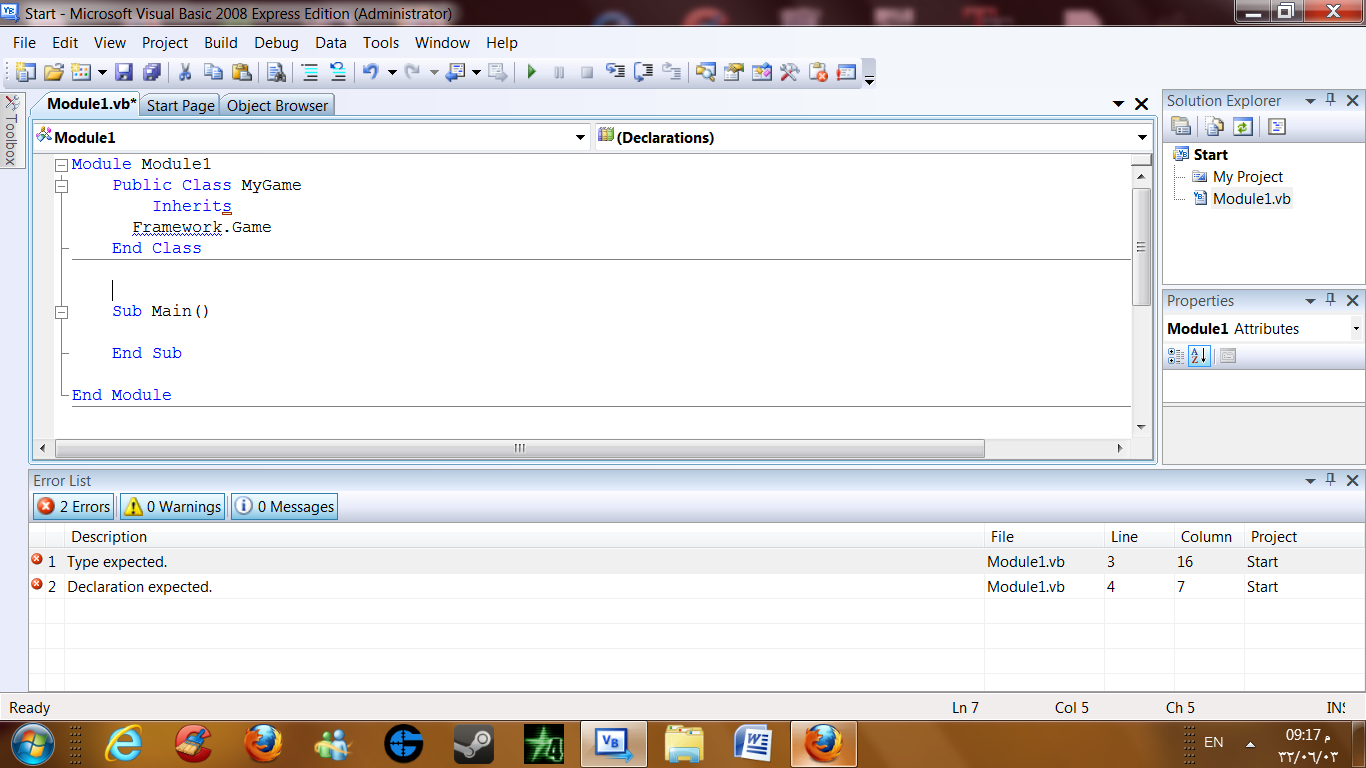
Task: Click the Undo arrow icon
Action: 371,72
